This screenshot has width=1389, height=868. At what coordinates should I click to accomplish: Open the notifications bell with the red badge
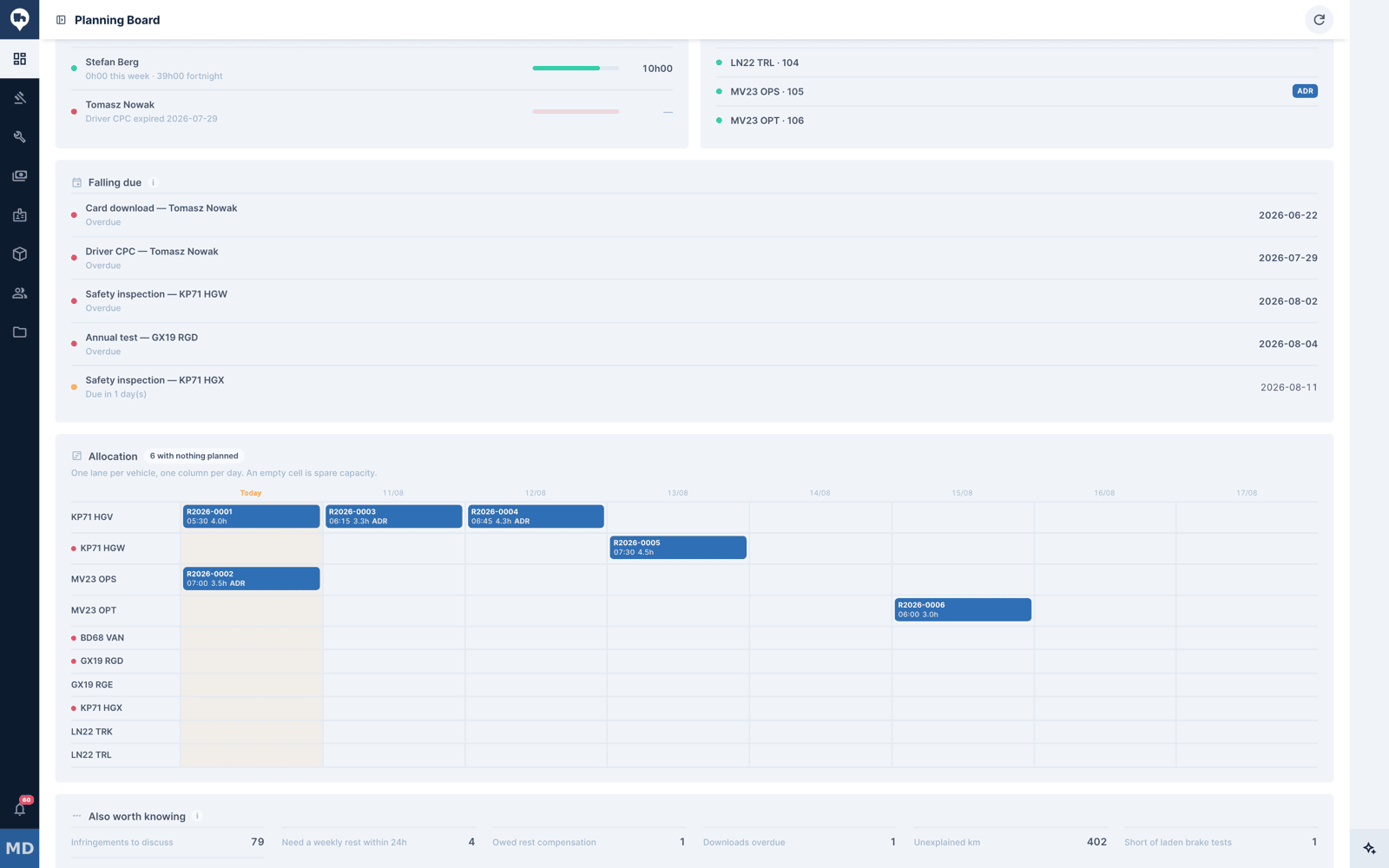tap(20, 808)
